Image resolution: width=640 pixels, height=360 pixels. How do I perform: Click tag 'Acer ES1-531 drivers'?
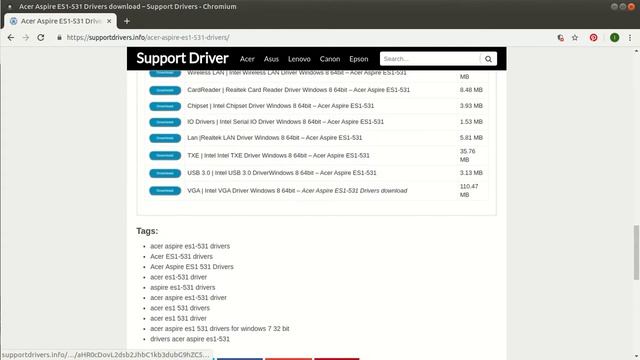[x=181, y=256]
